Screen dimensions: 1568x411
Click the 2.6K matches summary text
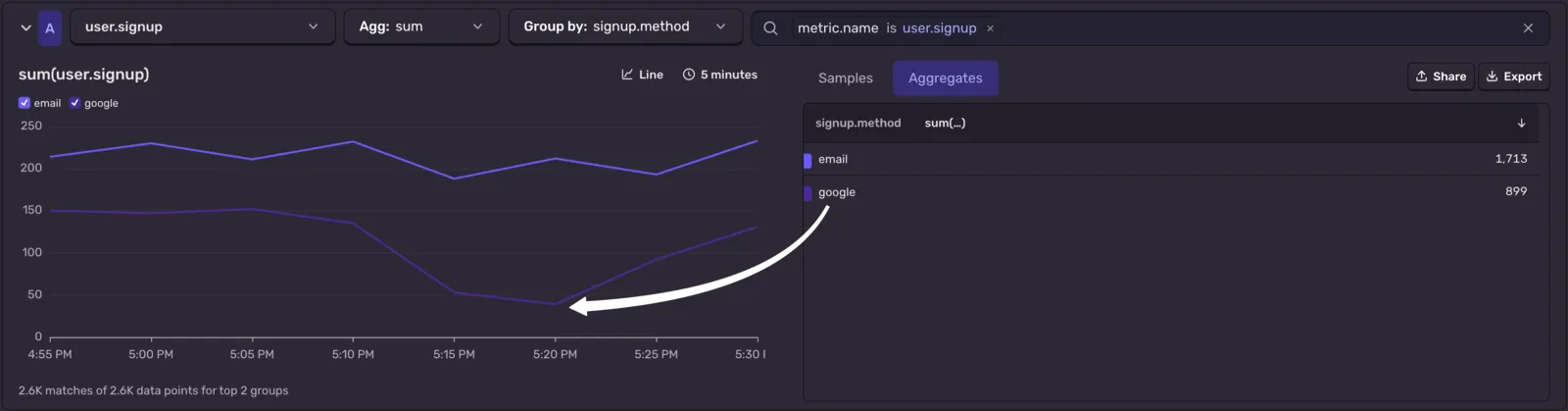153,390
